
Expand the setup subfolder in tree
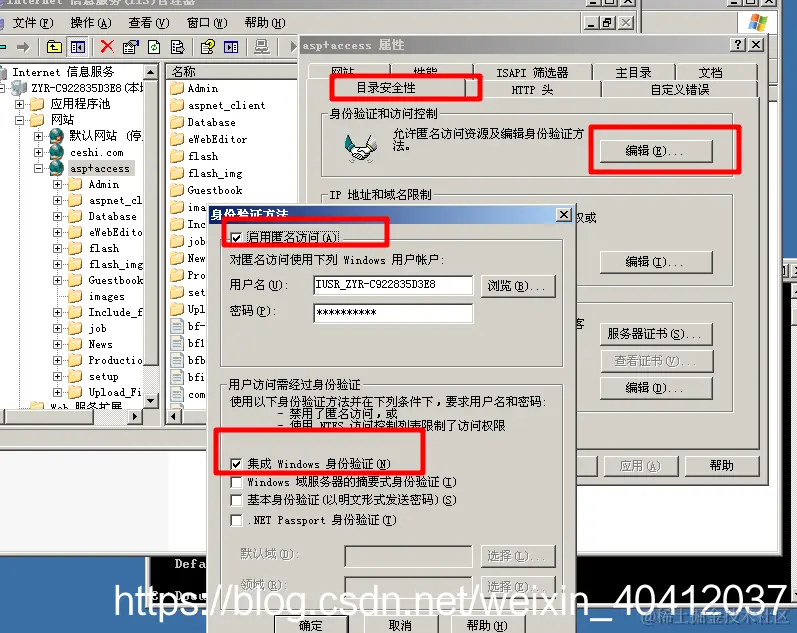click(57, 376)
